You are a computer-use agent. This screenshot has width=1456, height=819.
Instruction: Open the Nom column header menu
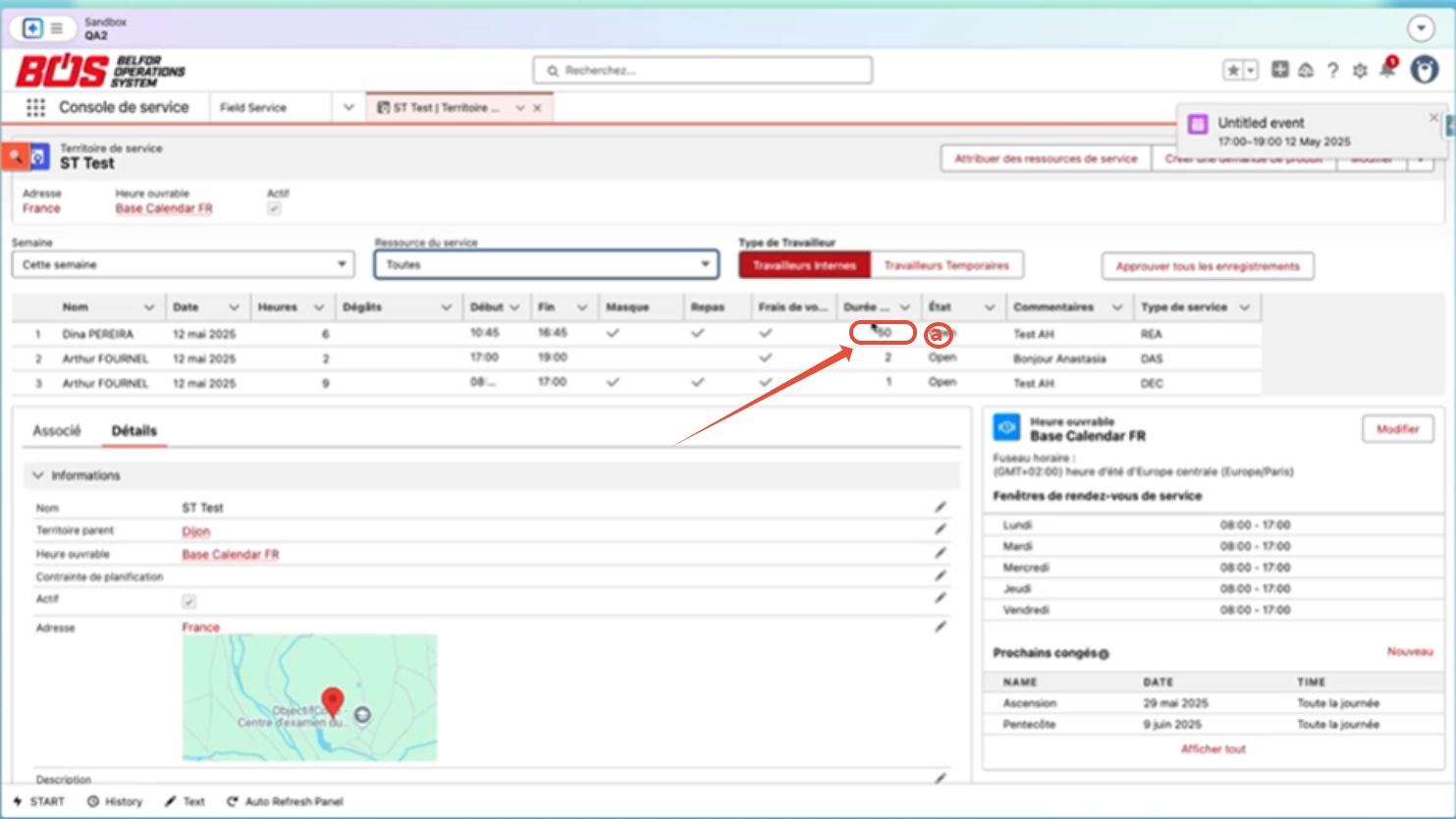pos(149,307)
